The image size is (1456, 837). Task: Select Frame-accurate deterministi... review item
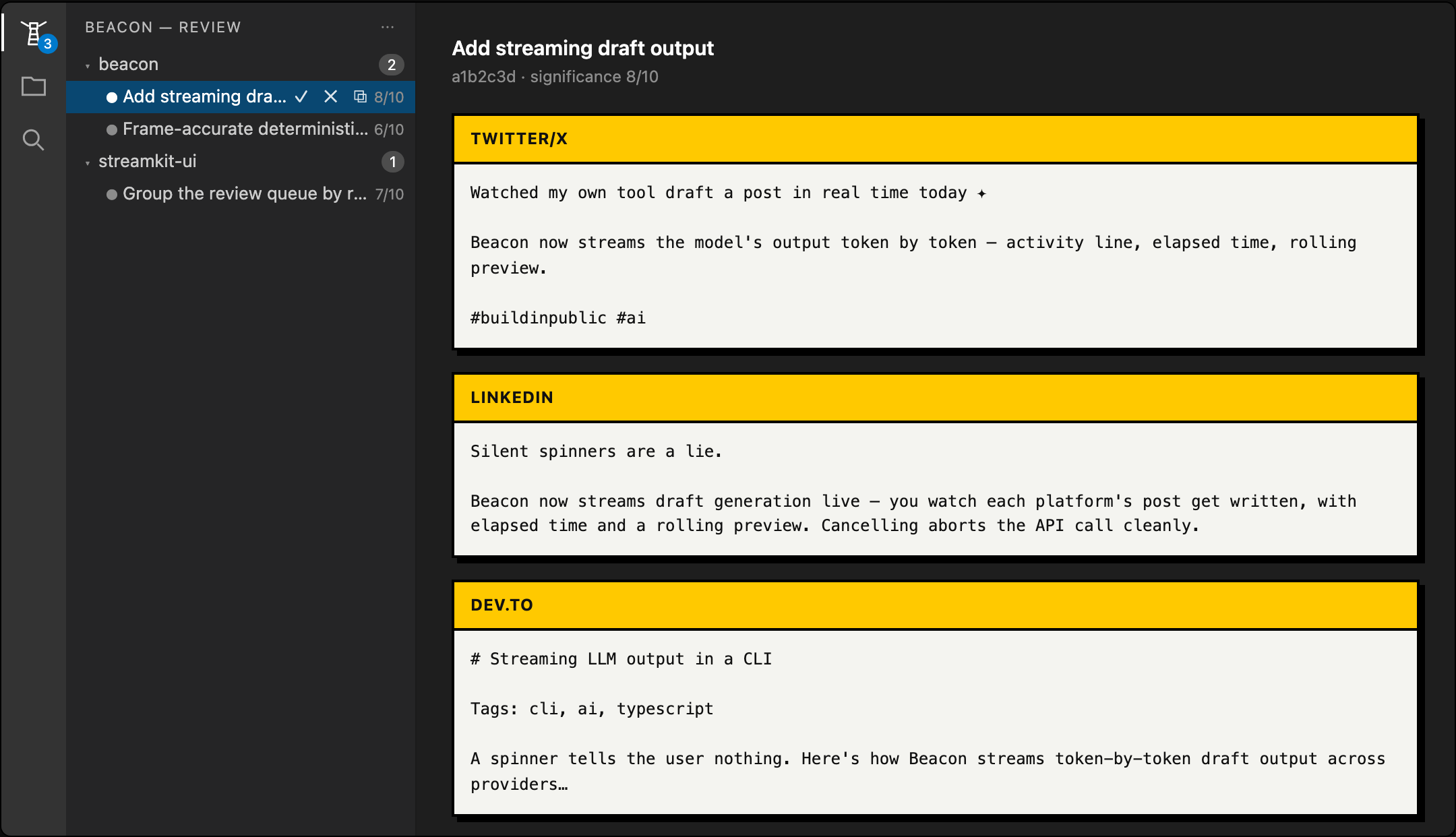pyautogui.click(x=241, y=129)
